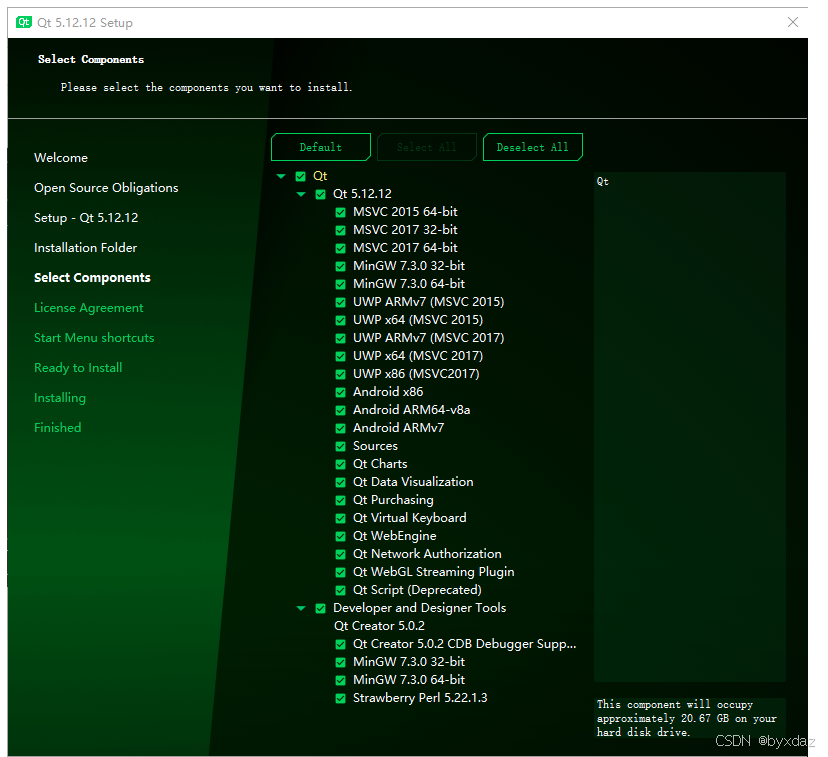Click the disabled Select All button
The width and height of the screenshot is (828, 757).
[426, 147]
